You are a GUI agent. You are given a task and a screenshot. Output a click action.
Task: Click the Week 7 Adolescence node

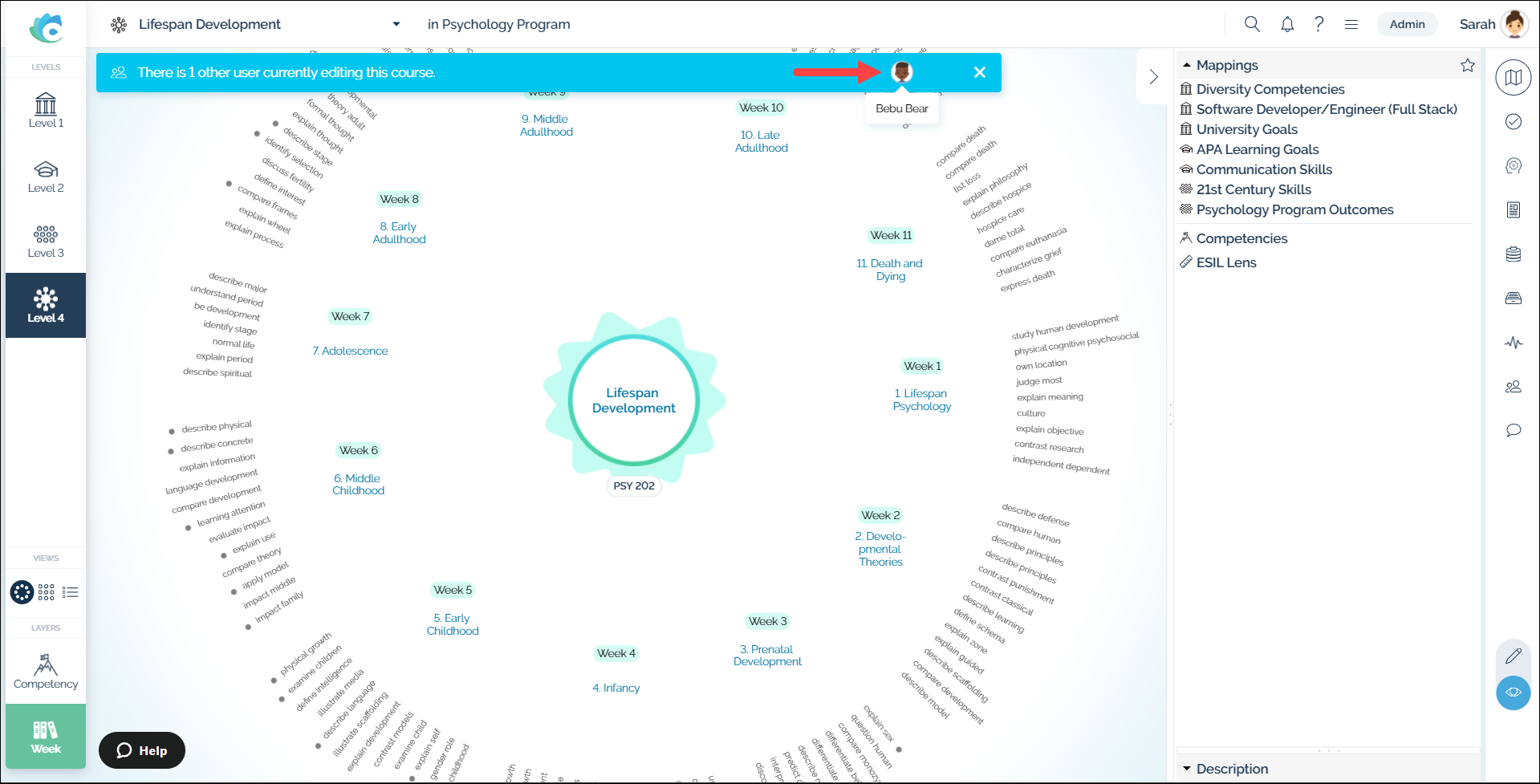tap(350, 351)
